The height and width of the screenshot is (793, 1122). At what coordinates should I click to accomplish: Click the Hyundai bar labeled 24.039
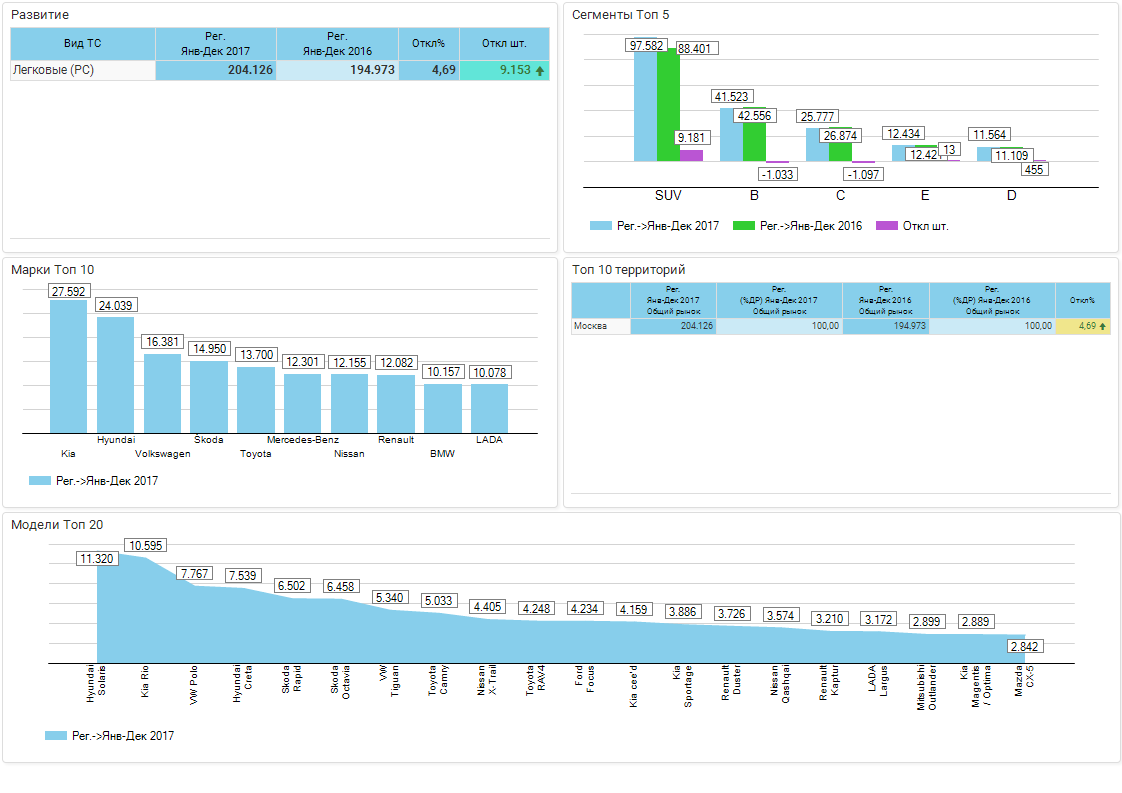click(x=115, y=374)
